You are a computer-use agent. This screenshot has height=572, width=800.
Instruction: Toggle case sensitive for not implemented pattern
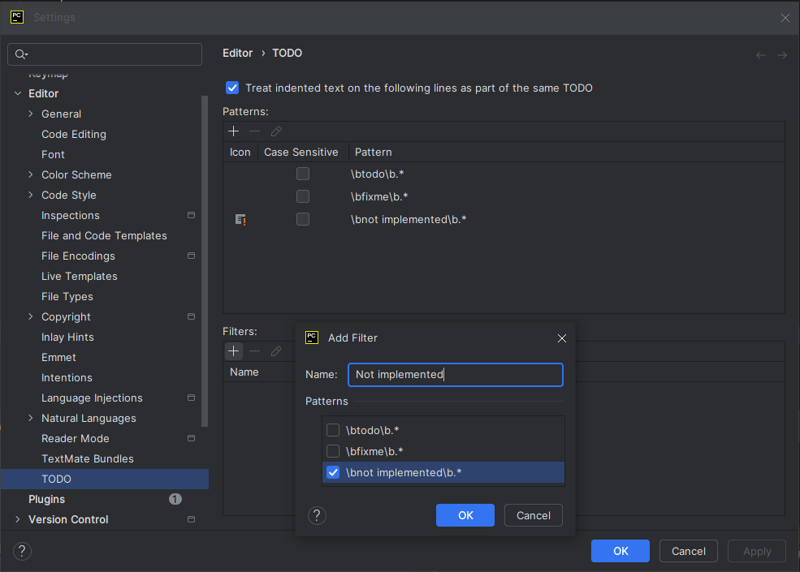(303, 219)
